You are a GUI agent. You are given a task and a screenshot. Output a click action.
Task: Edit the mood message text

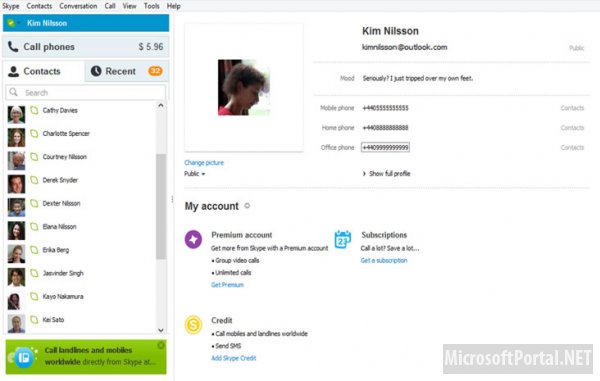point(418,78)
